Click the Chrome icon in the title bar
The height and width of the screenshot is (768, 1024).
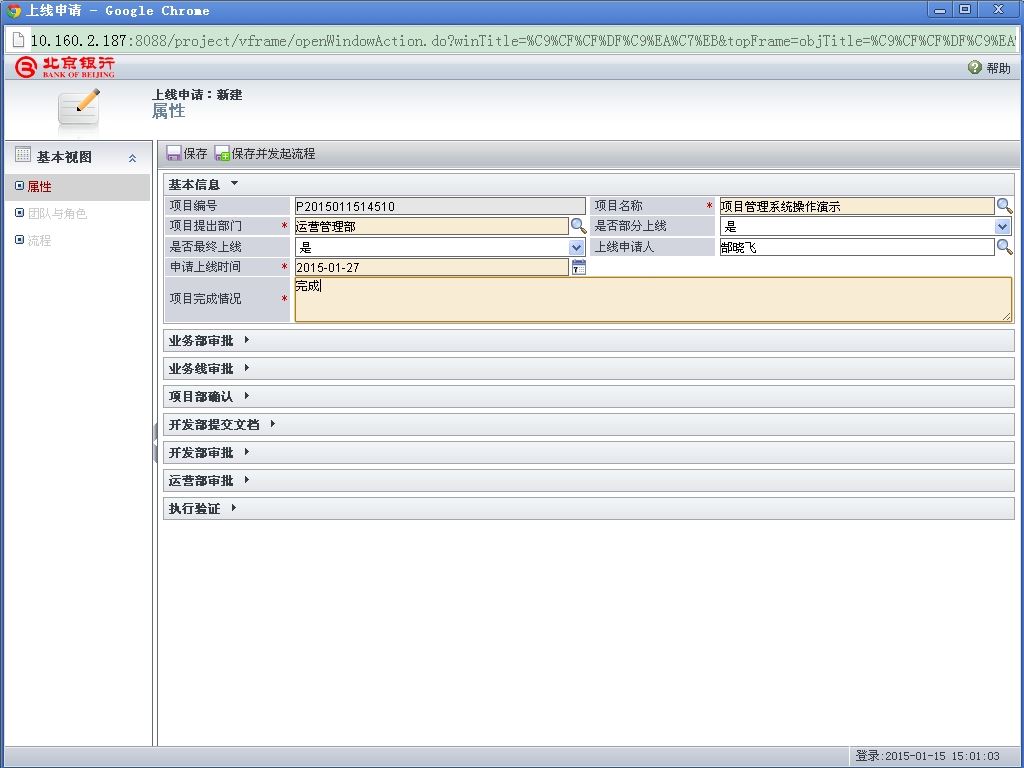[x=14, y=10]
